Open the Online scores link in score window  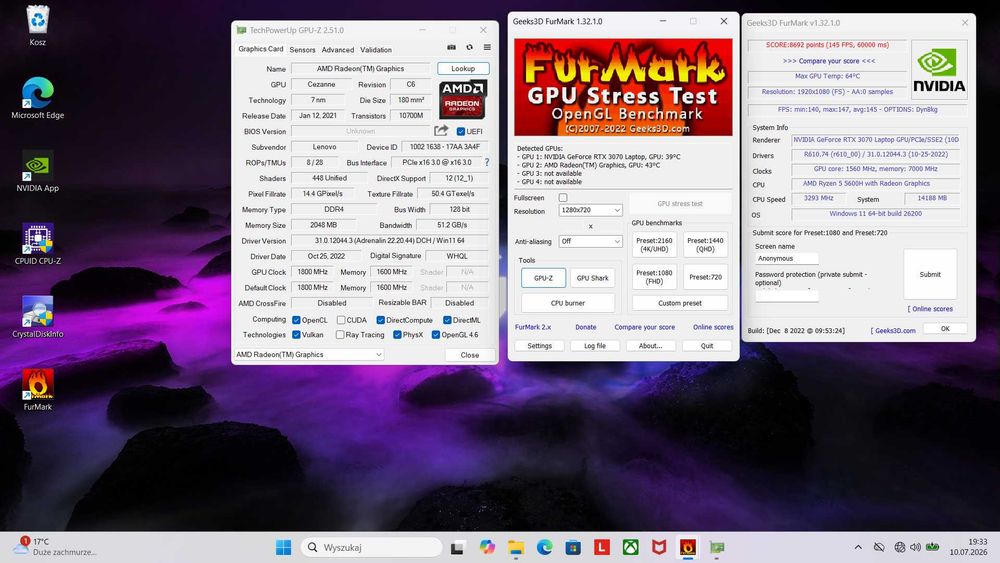coord(930,309)
